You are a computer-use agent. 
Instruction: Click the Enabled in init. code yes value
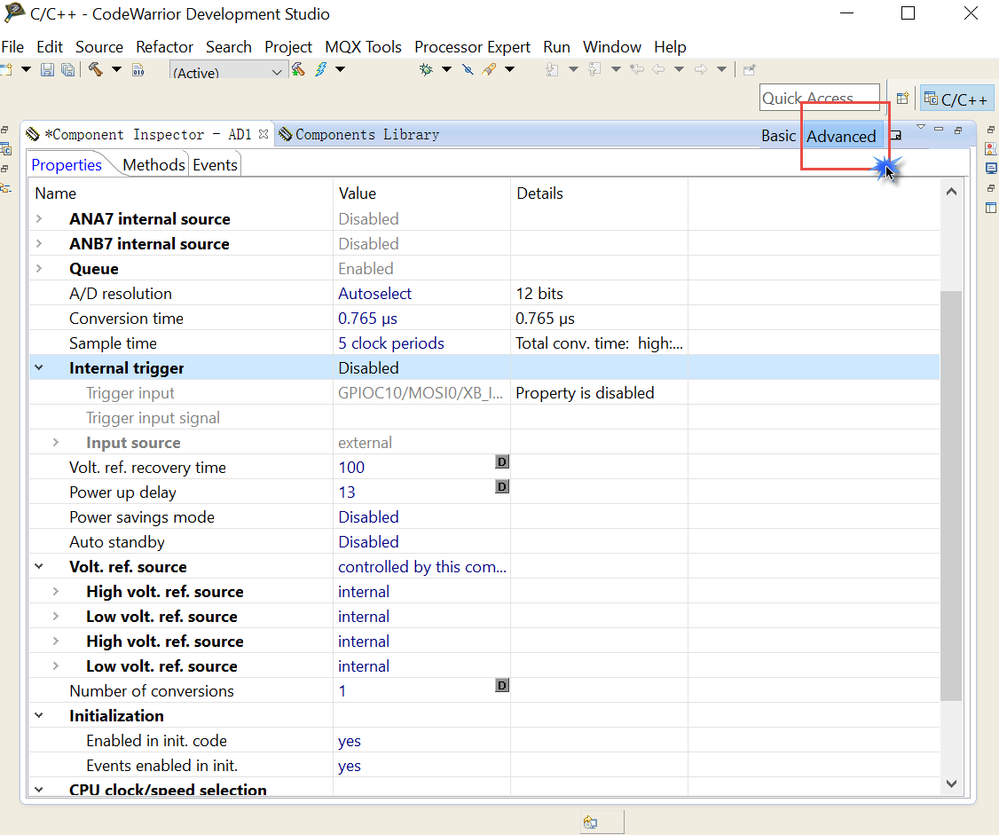click(349, 741)
